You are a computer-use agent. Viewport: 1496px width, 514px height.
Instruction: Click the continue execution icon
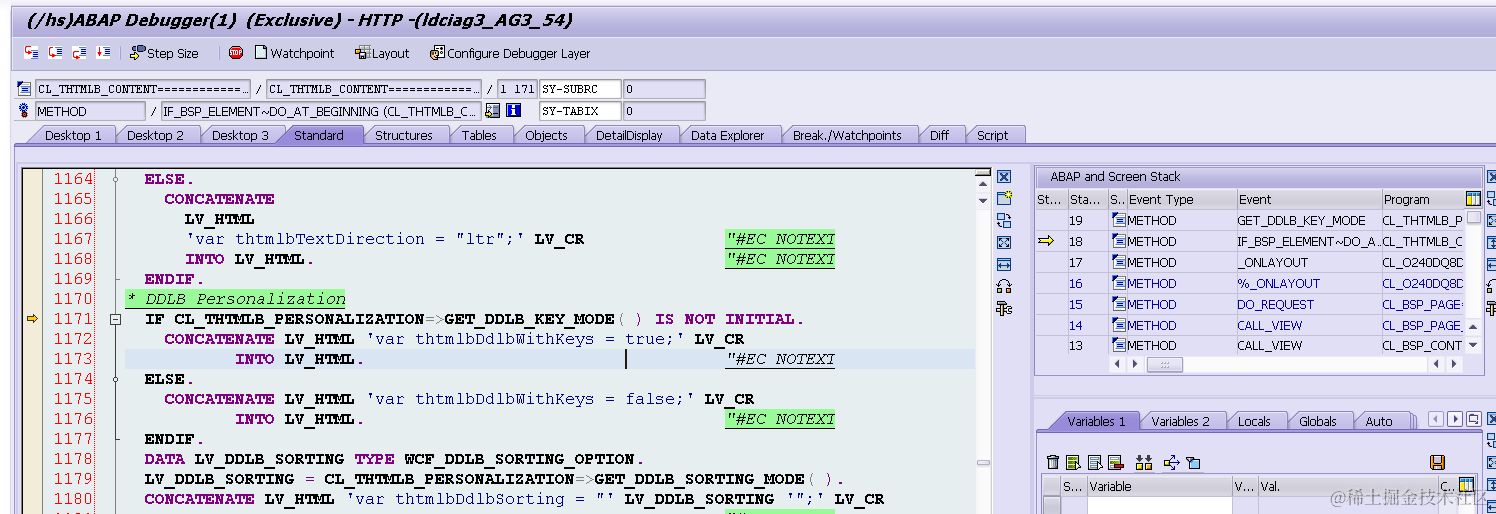click(103, 53)
